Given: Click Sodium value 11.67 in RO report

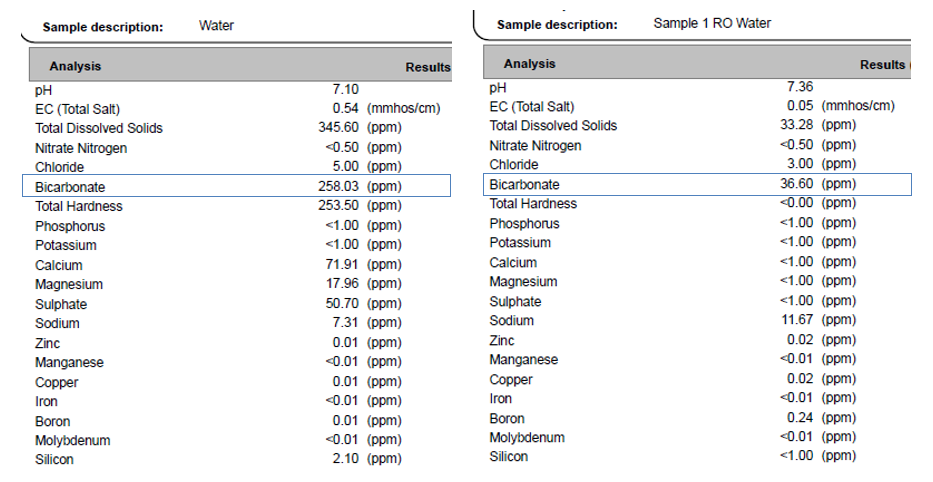Looking at the screenshot, I should point(797,320).
